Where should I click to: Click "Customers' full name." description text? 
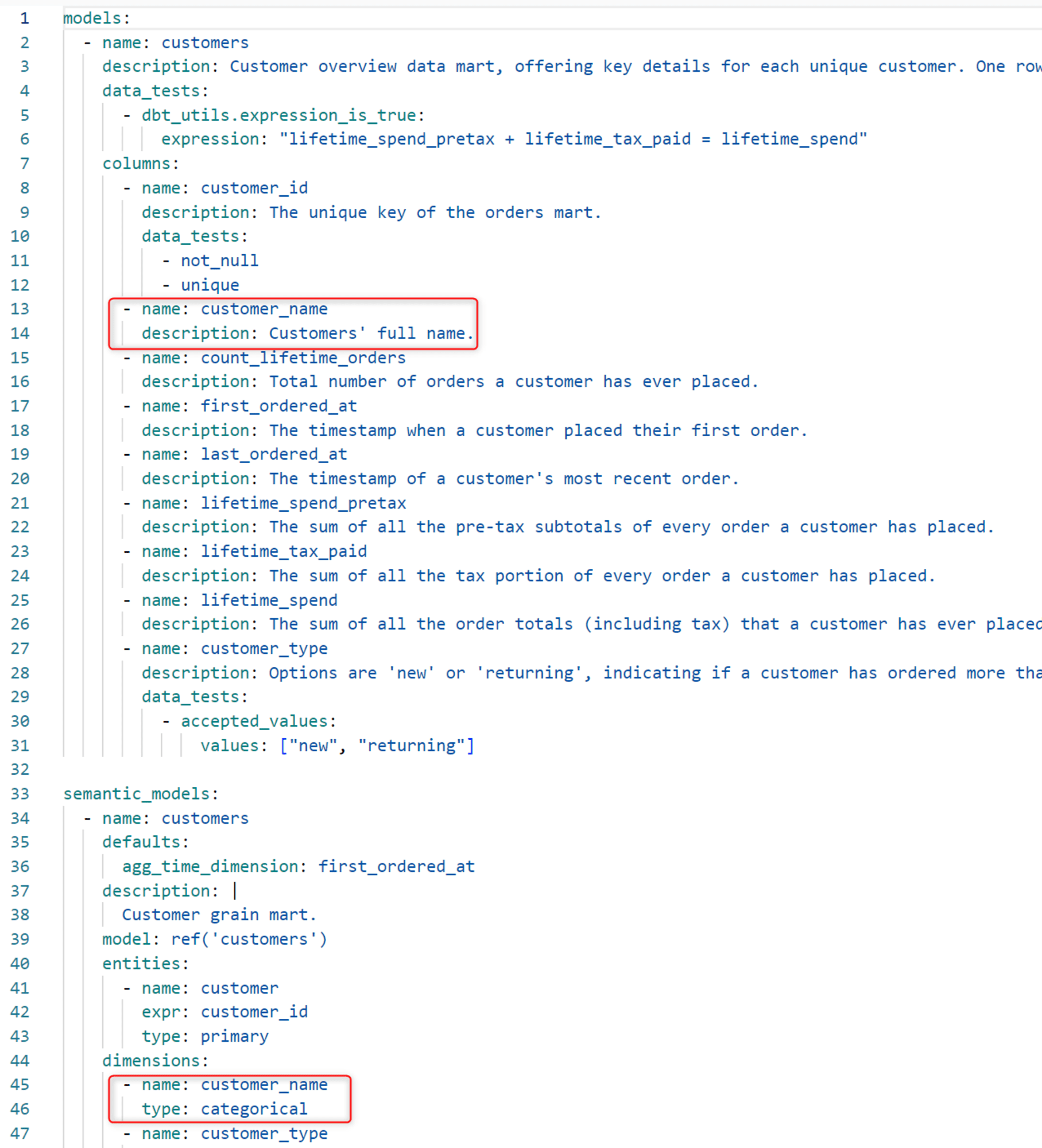pos(371,333)
